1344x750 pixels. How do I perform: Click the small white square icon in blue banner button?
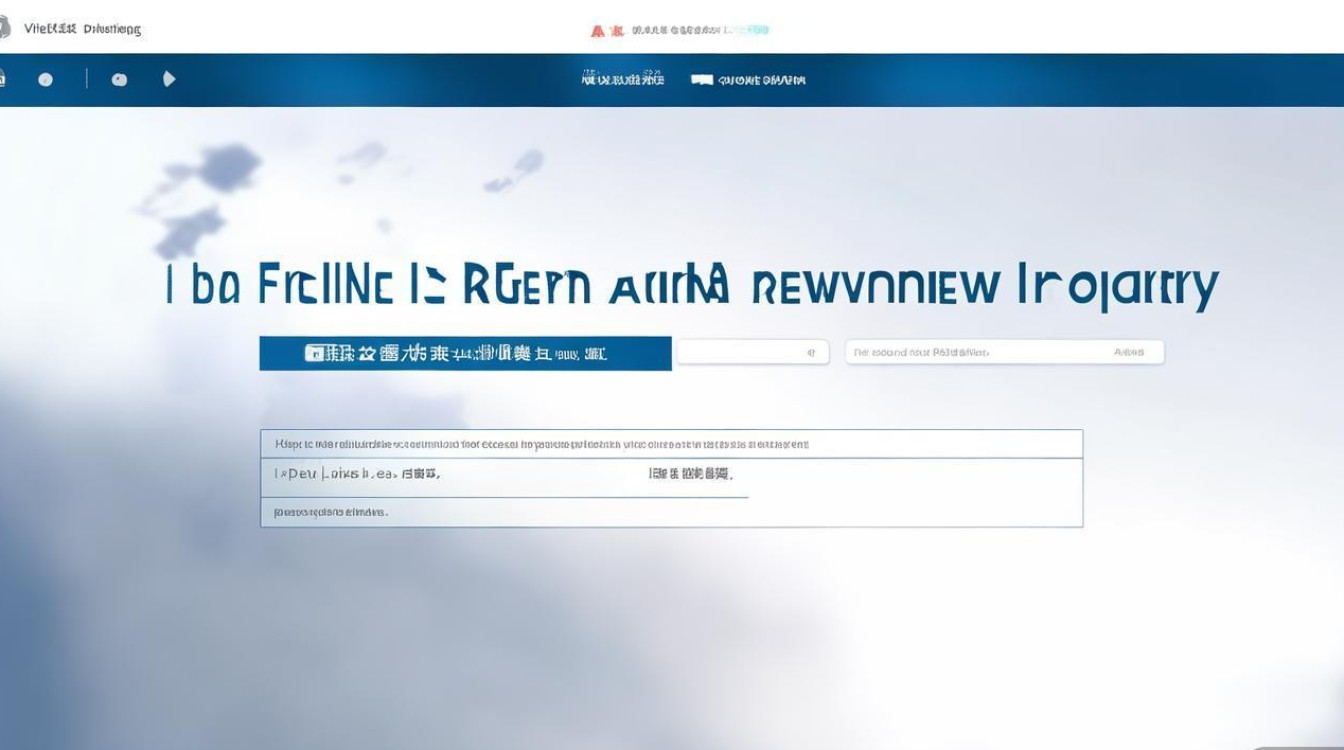tap(316, 353)
